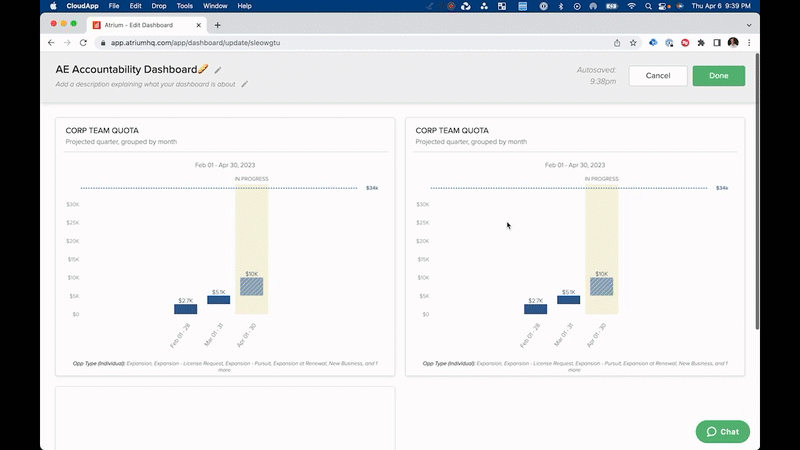Go forward in browser history
The height and width of the screenshot is (450, 800).
coord(67,43)
